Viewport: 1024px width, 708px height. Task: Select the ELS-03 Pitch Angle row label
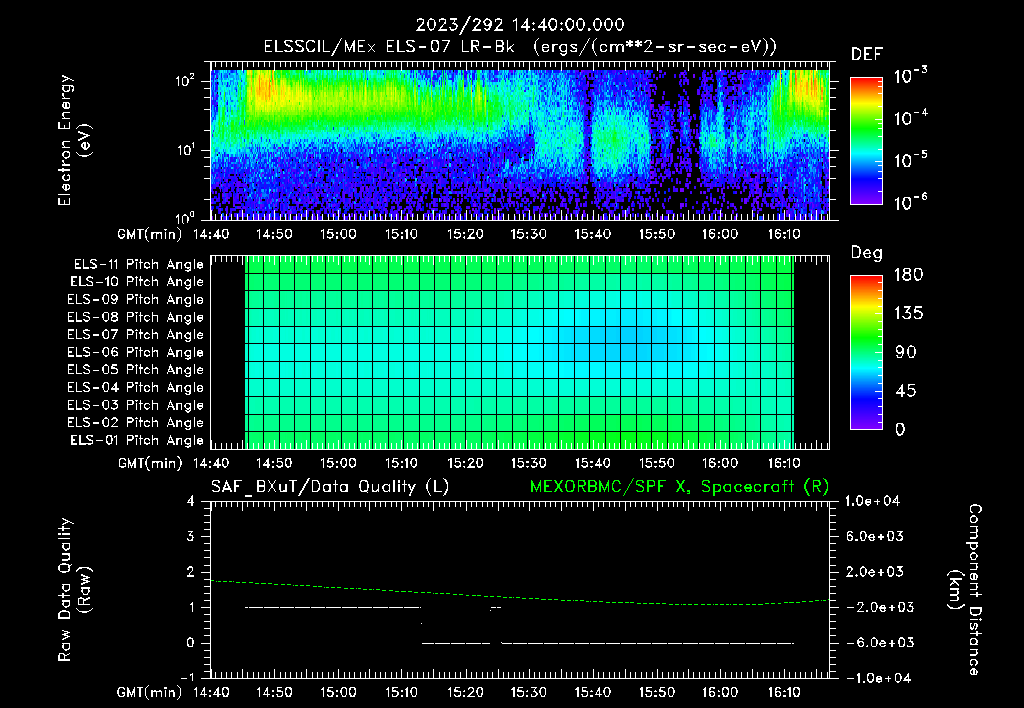(x=135, y=405)
